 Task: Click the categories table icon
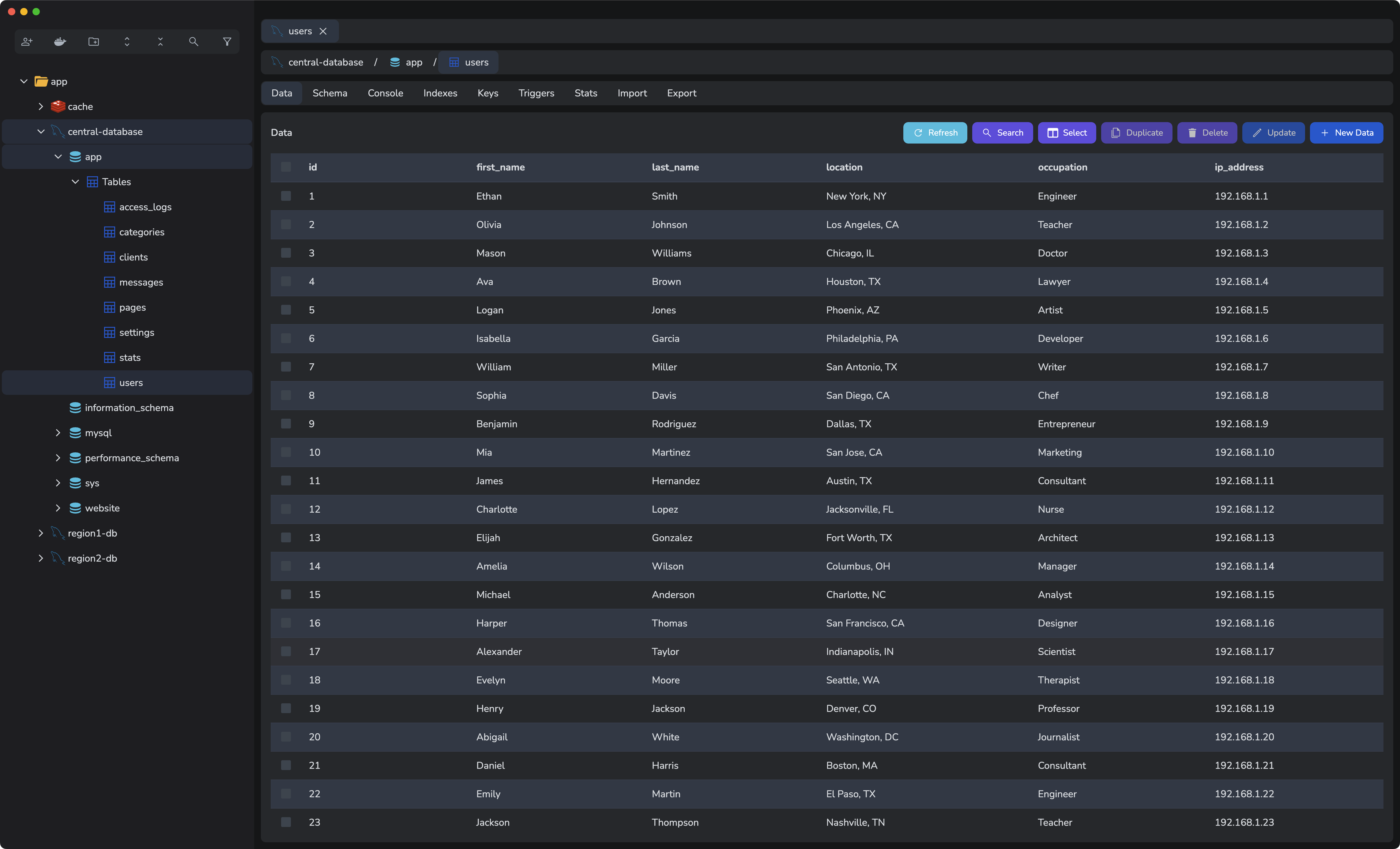click(x=110, y=232)
